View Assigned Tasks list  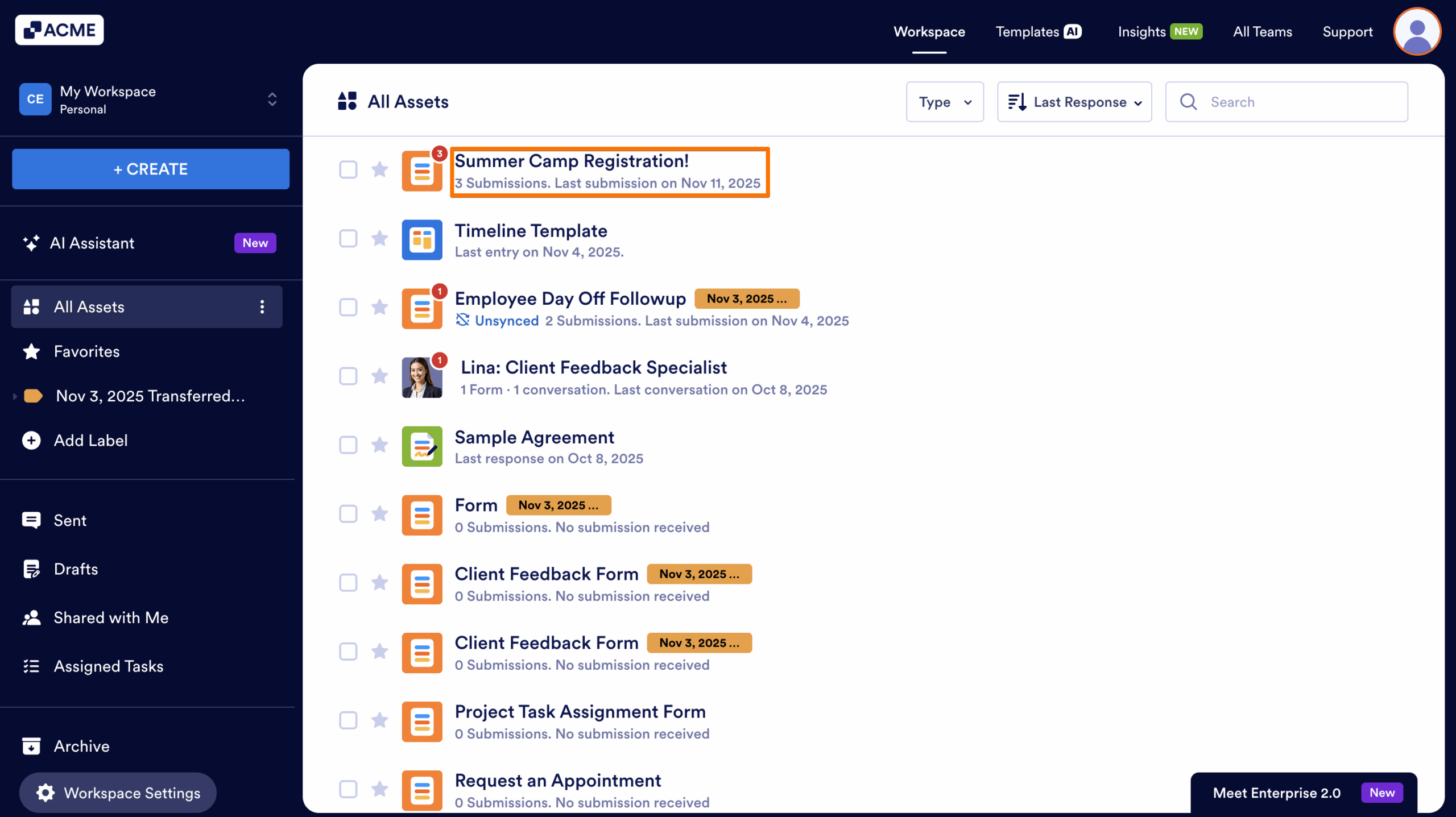(109, 666)
